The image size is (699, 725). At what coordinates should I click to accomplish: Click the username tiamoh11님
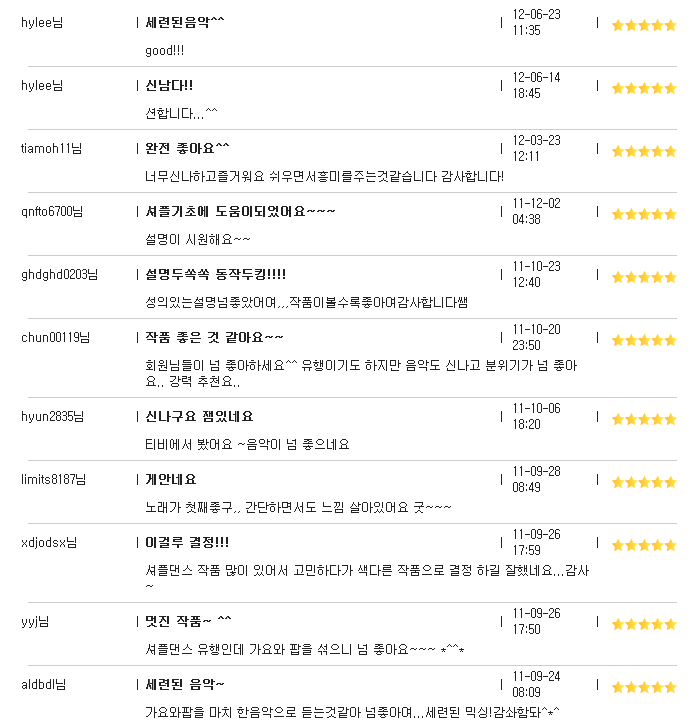pos(51,148)
